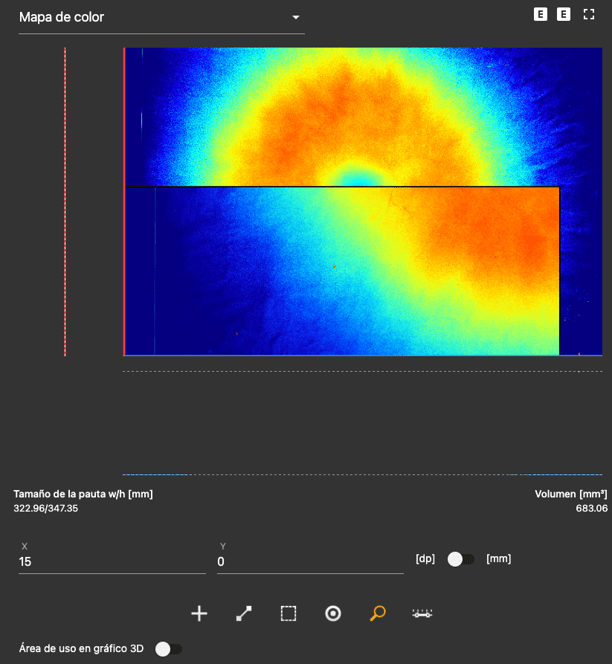Image resolution: width=612 pixels, height=664 pixels.
Task: Click the [mm] unit label
Action: [x=498, y=559]
